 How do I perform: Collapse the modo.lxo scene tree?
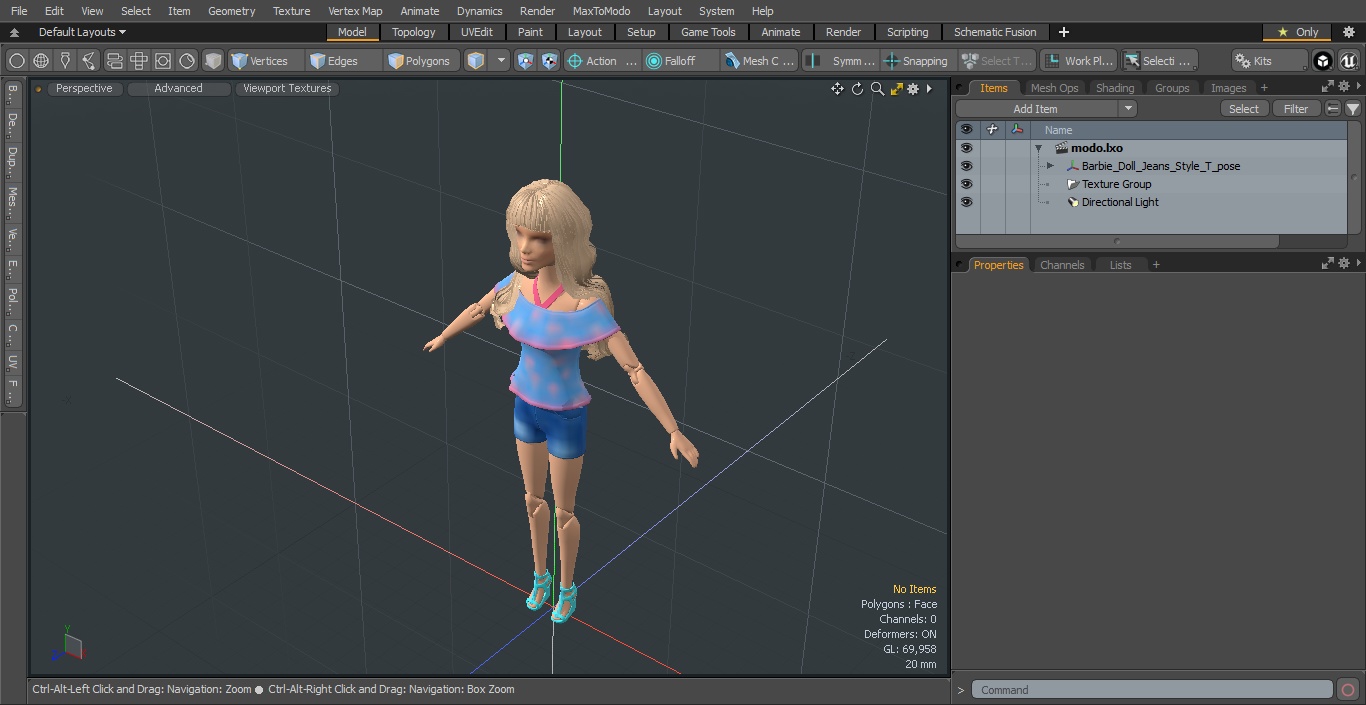pos(1039,148)
